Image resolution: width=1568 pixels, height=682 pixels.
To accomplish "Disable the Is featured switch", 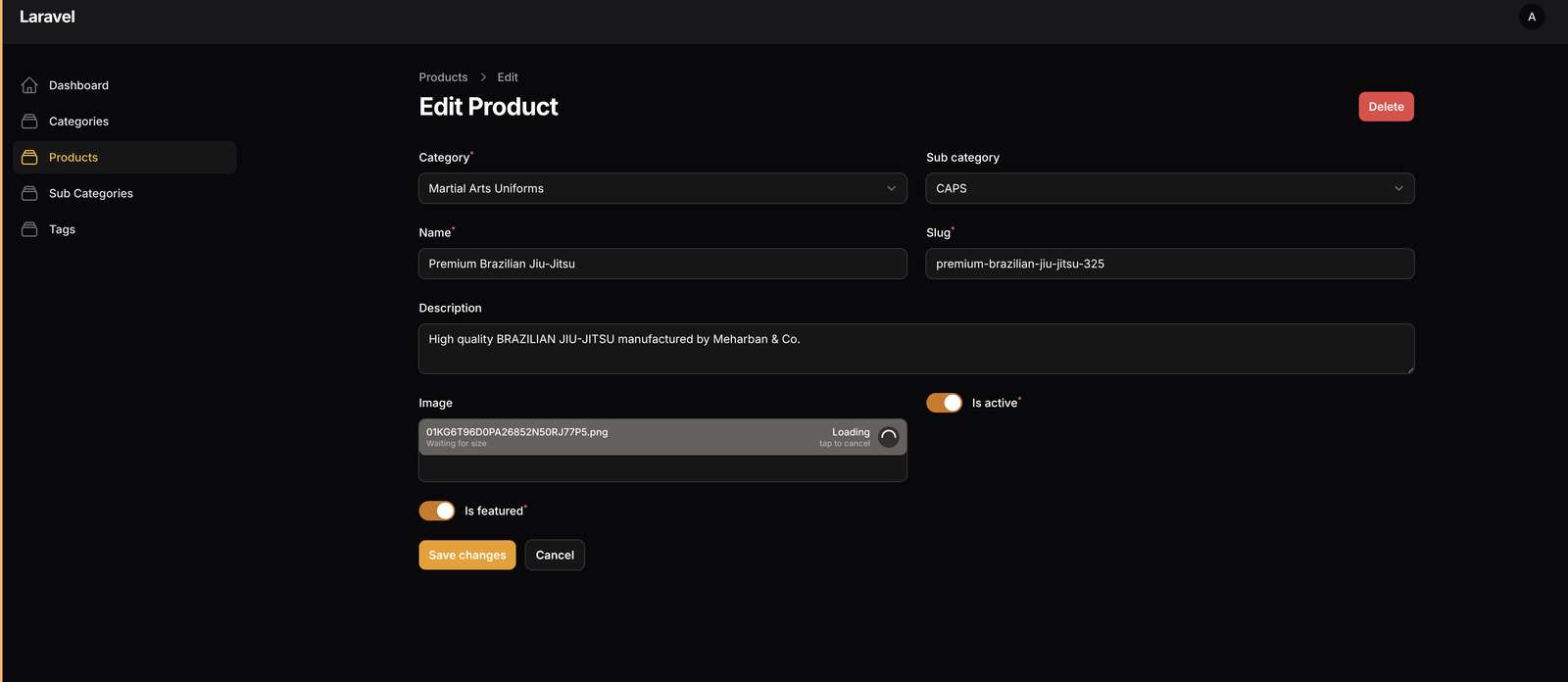I will point(436,511).
